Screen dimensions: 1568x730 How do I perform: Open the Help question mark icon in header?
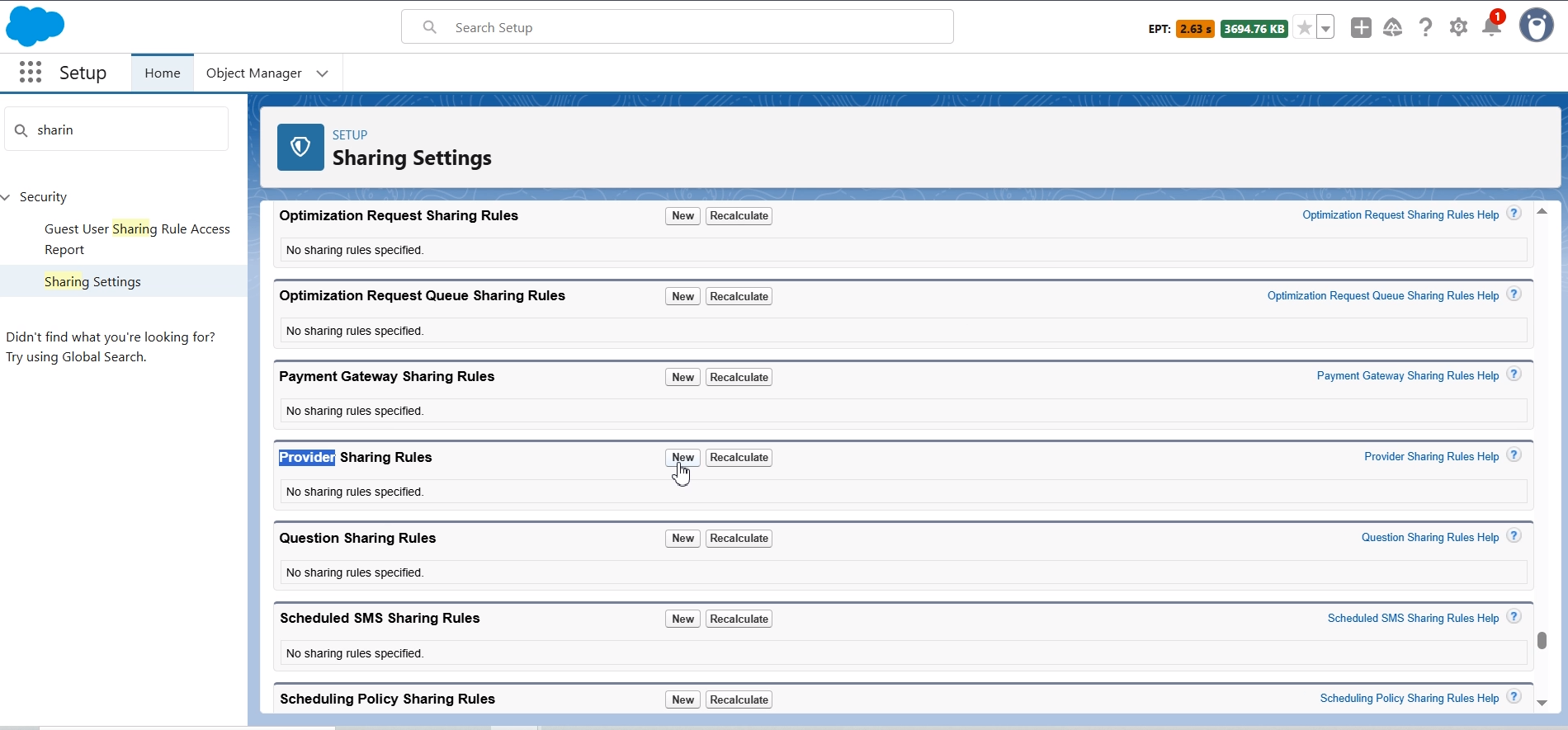click(1425, 28)
